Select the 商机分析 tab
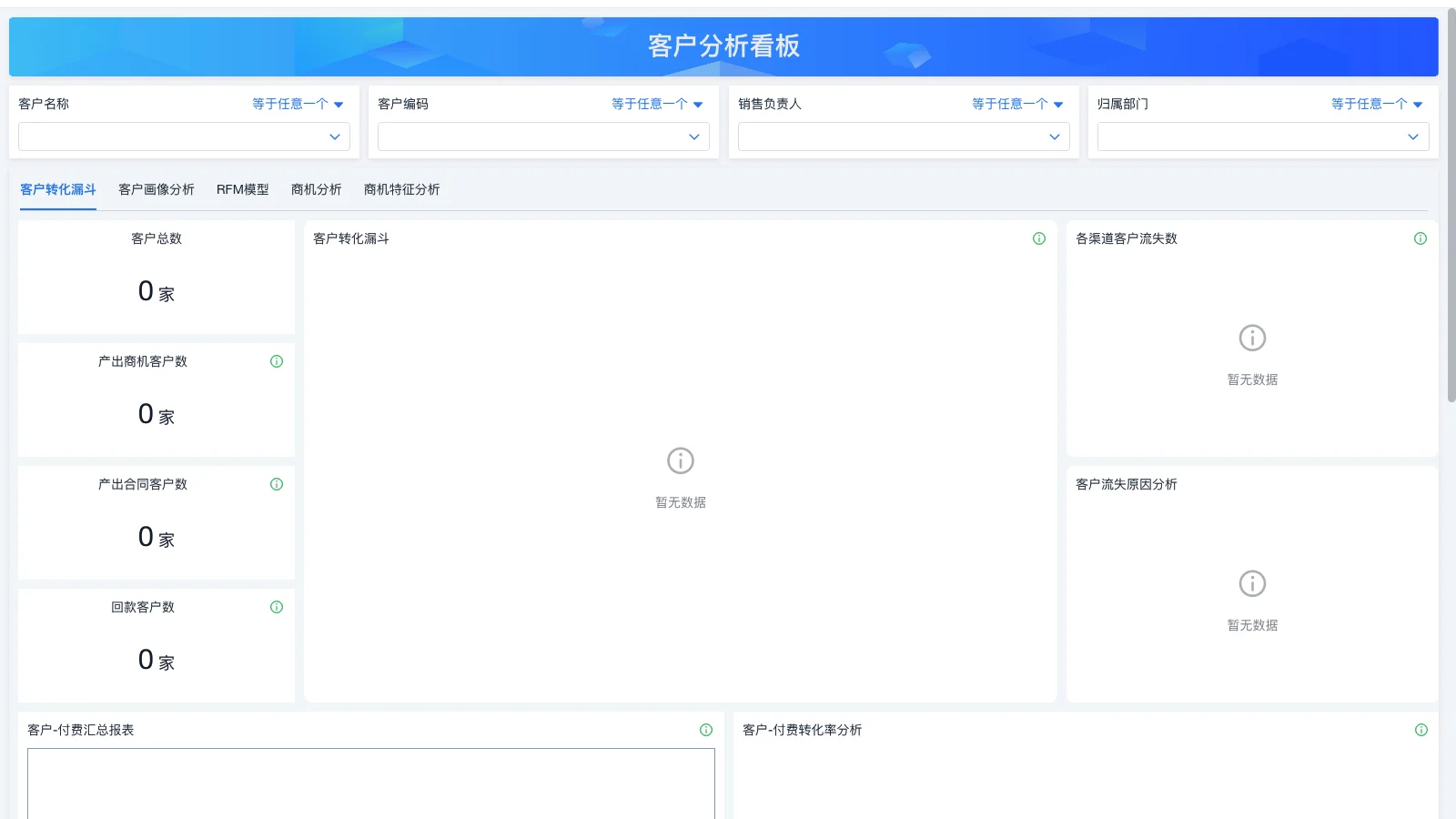This screenshot has width=1456, height=819. tap(316, 189)
